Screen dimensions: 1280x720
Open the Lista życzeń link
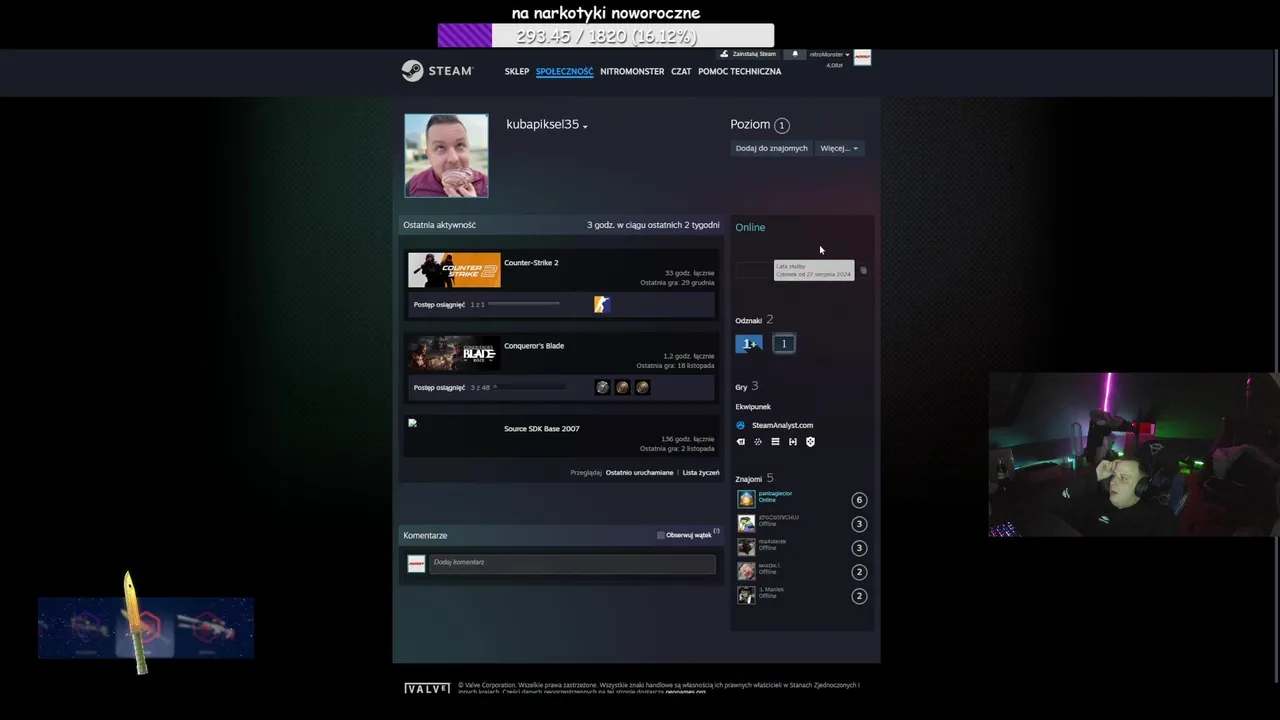701,472
